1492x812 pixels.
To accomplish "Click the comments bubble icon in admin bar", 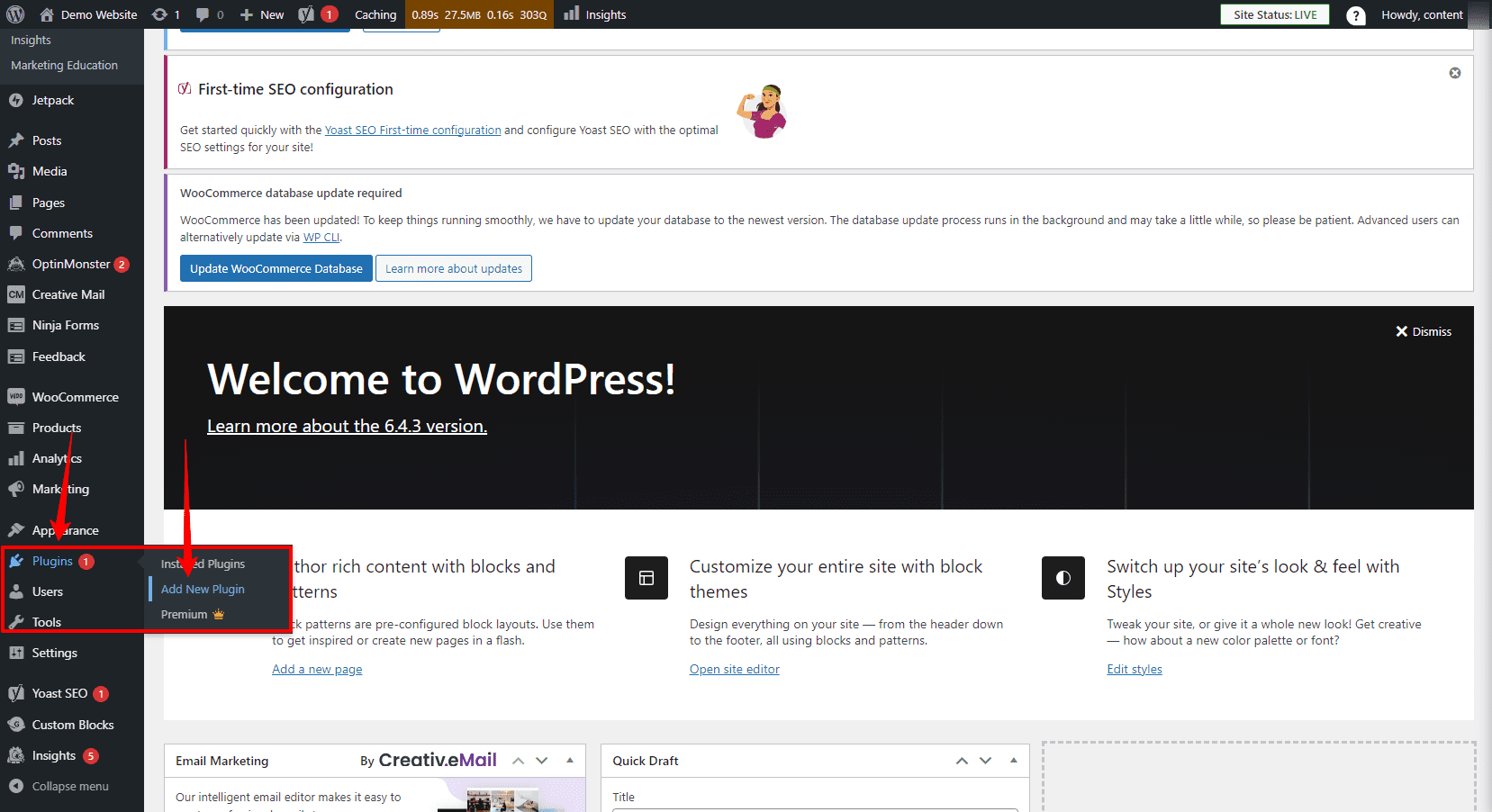I will 203,14.
